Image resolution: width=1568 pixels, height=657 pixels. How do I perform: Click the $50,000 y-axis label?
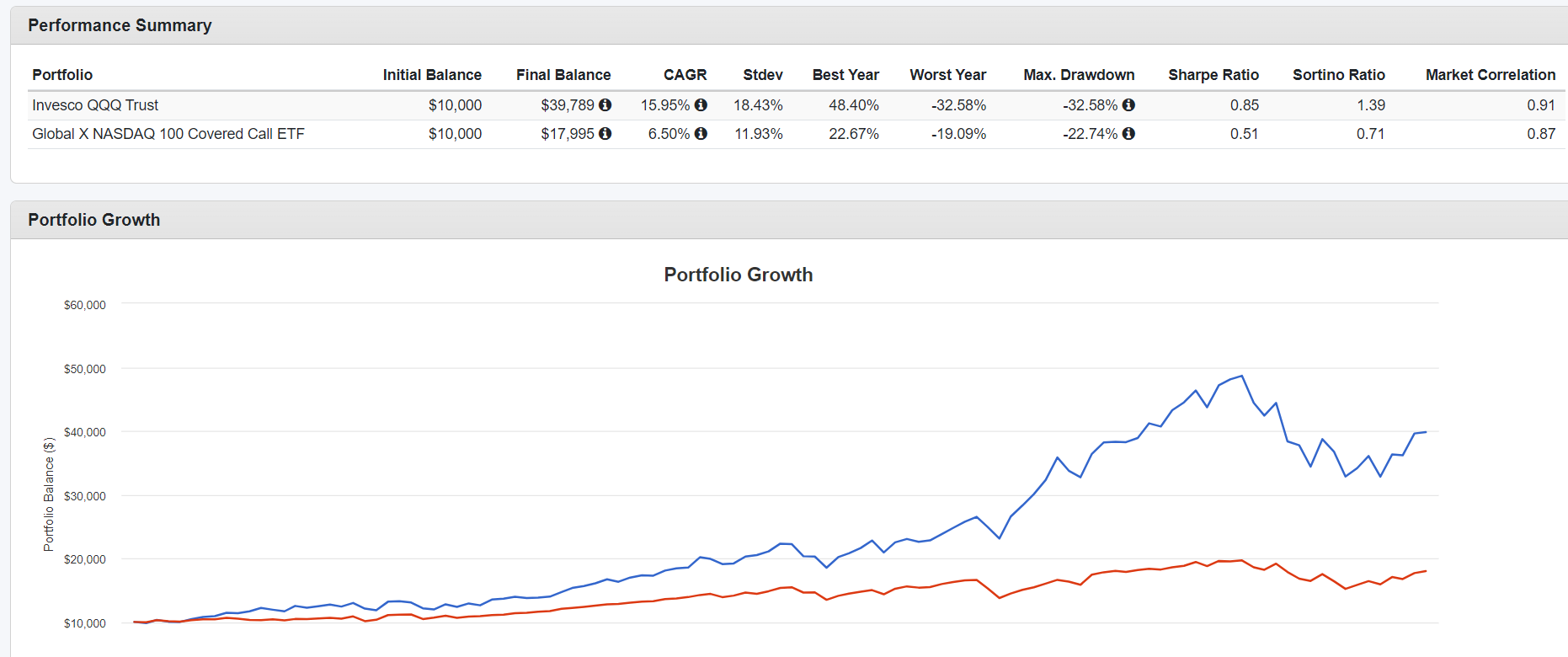click(x=85, y=369)
